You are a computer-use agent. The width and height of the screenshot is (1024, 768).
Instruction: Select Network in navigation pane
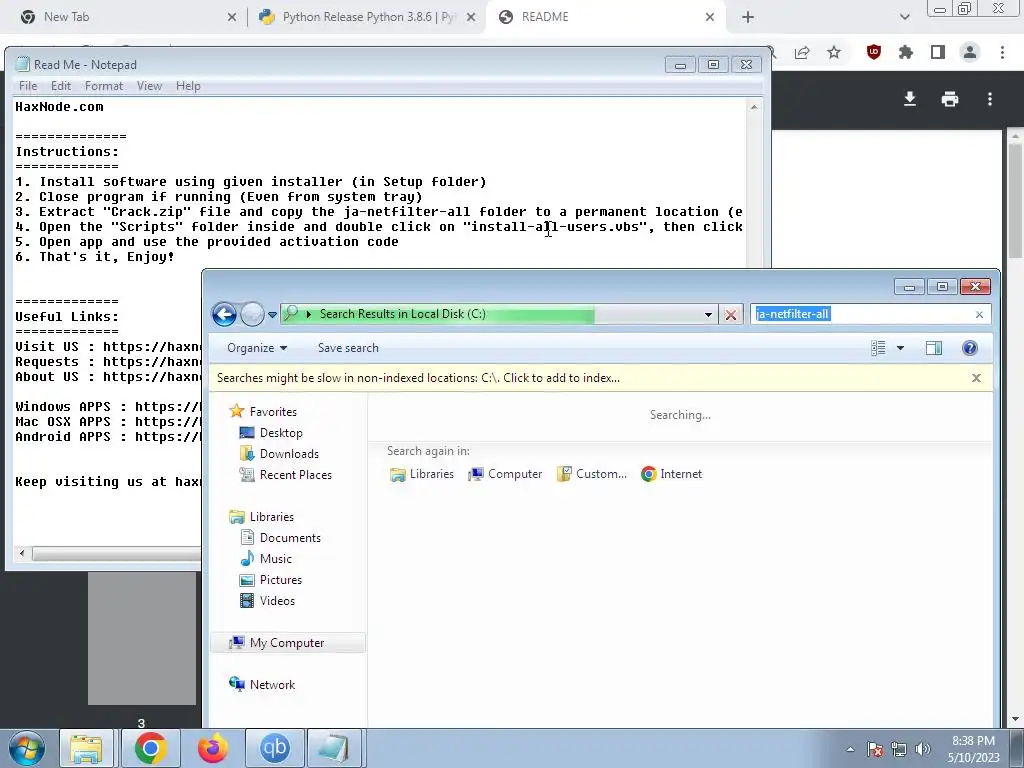[x=272, y=685]
